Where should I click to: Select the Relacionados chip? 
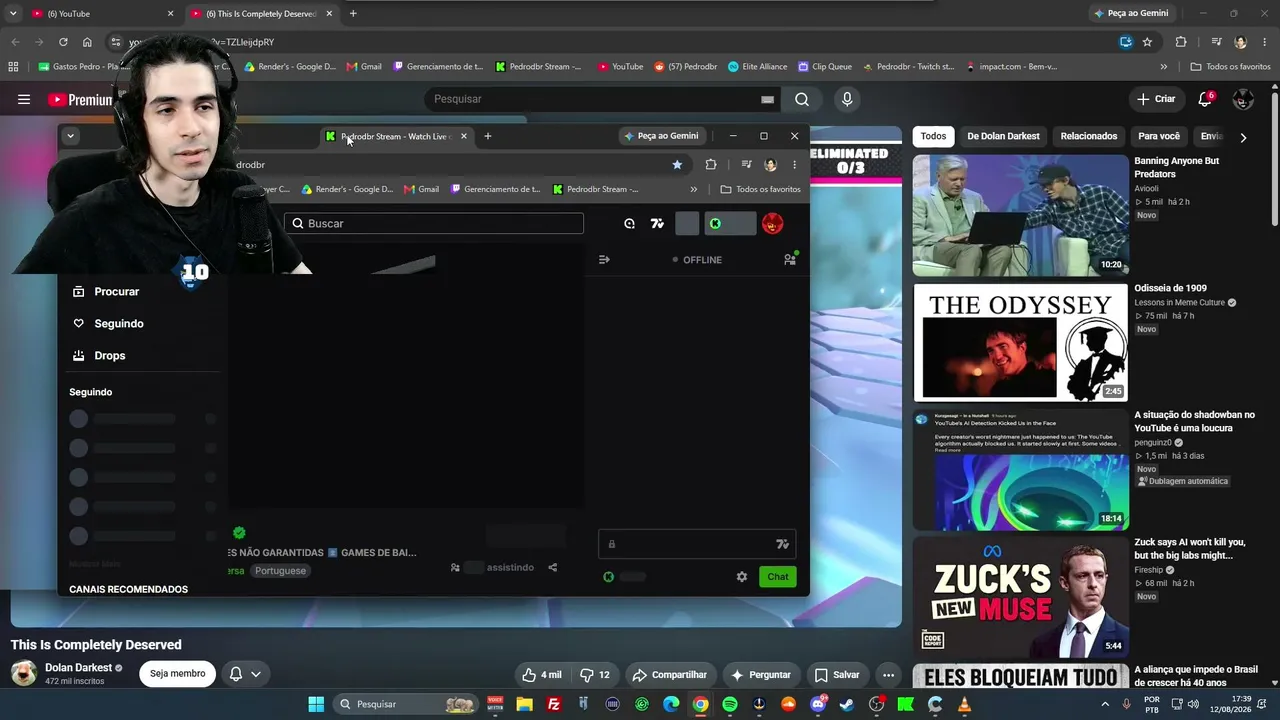pos(1089,136)
